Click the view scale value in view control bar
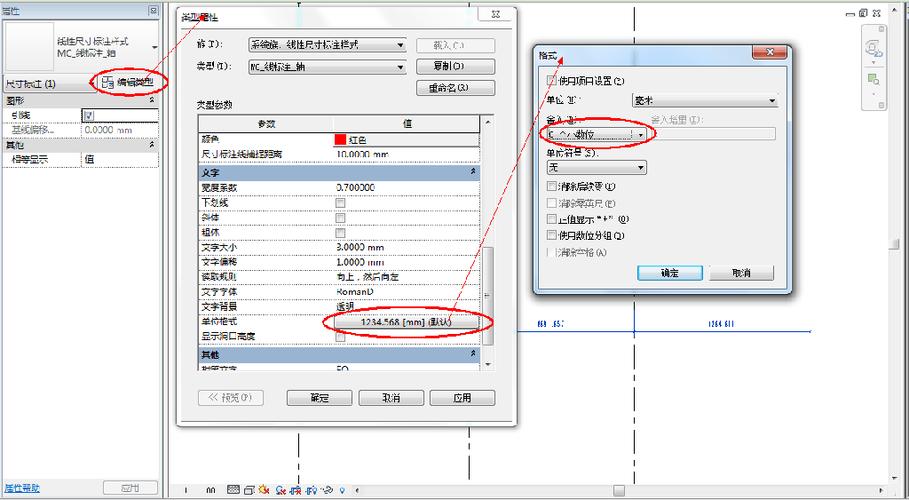This screenshot has height=500, width=909. point(198,491)
